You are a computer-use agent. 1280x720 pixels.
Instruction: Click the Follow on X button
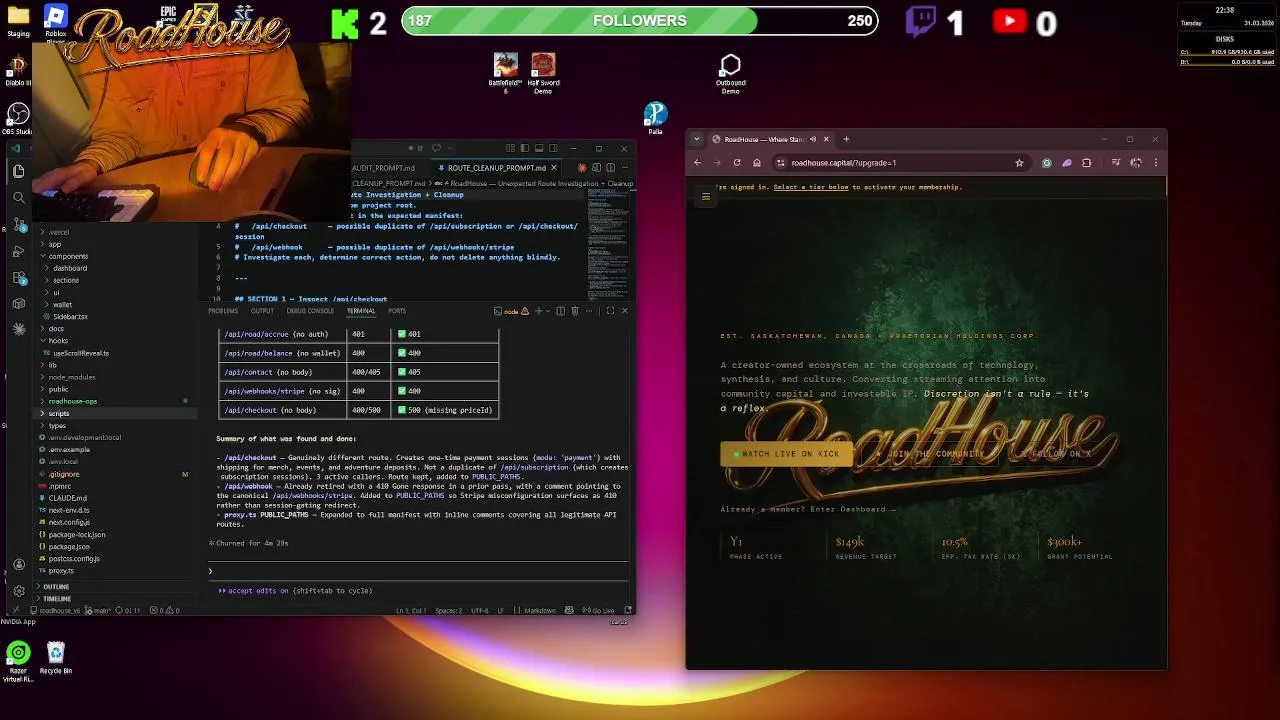click(x=1056, y=454)
